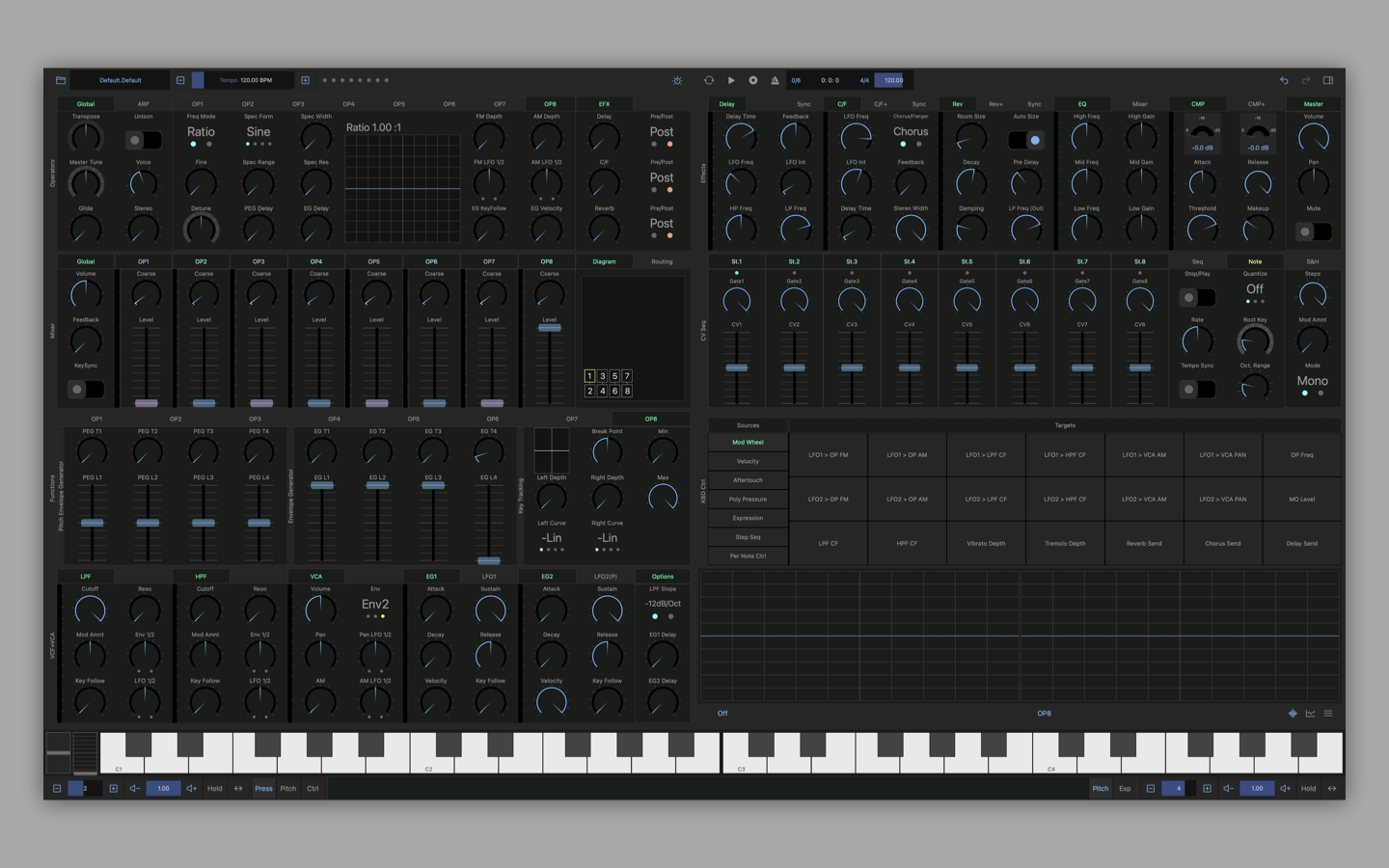
Task: Click the tempo increase plus icon
Action: click(x=305, y=80)
